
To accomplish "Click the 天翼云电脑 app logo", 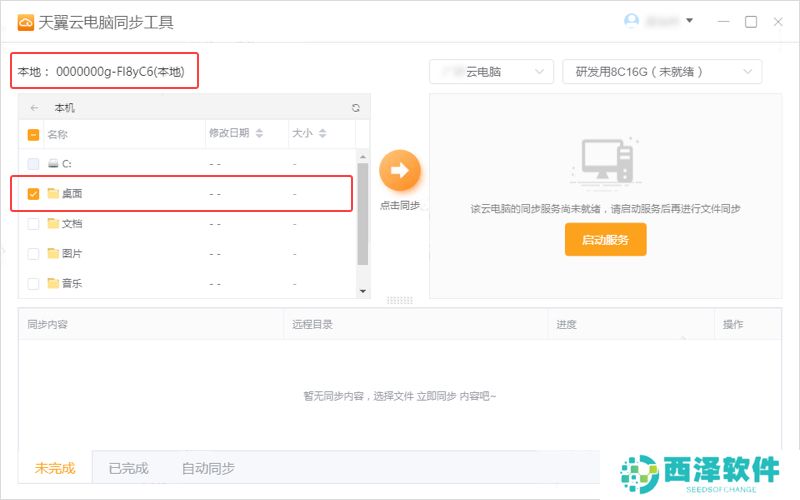I will coord(26,22).
